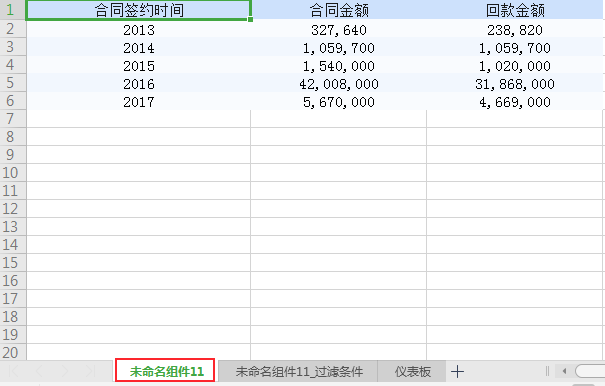605x386 pixels.
Task: Select the 合同签约时间 header cell
Action: click(139, 10)
